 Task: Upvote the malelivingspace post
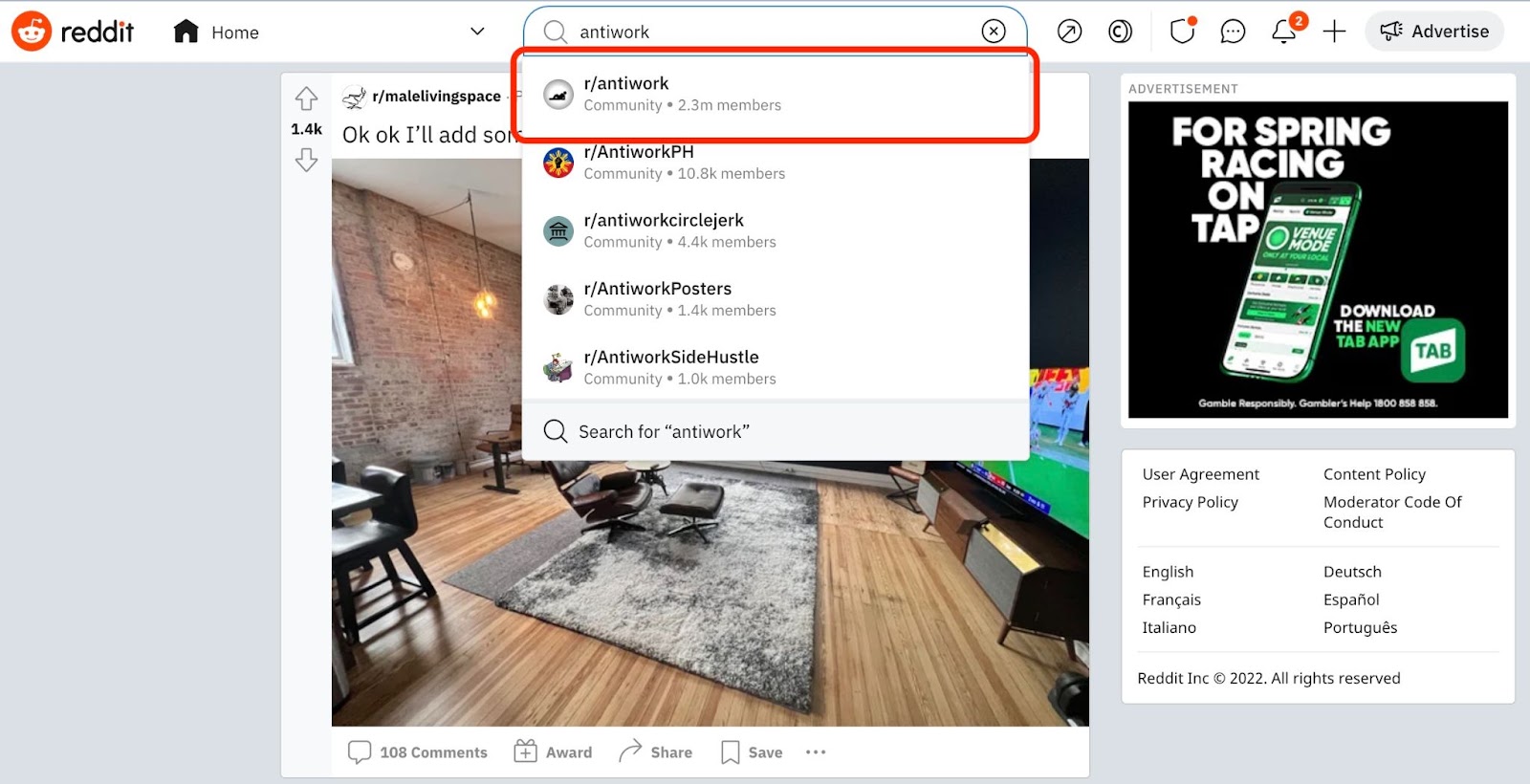pos(306,98)
